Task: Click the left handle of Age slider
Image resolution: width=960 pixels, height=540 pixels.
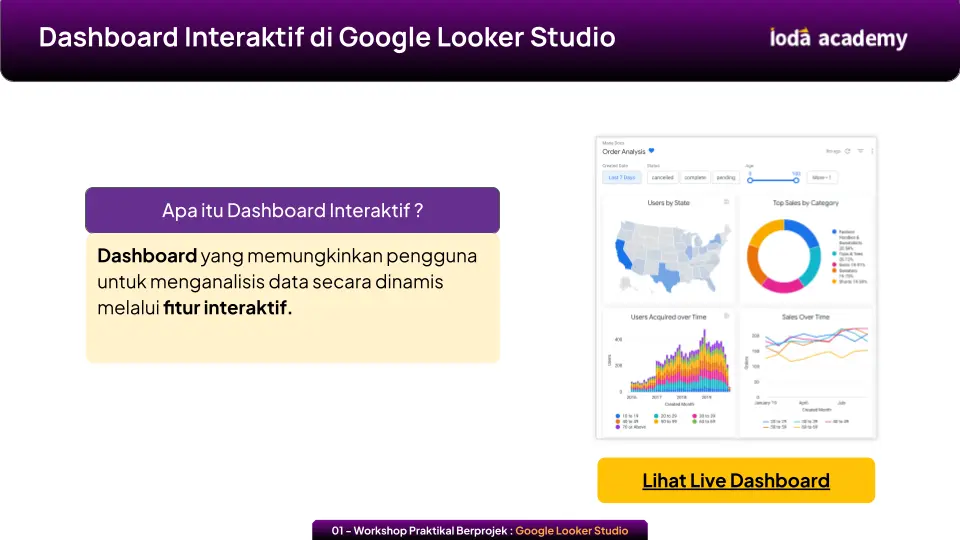Action: point(750,180)
